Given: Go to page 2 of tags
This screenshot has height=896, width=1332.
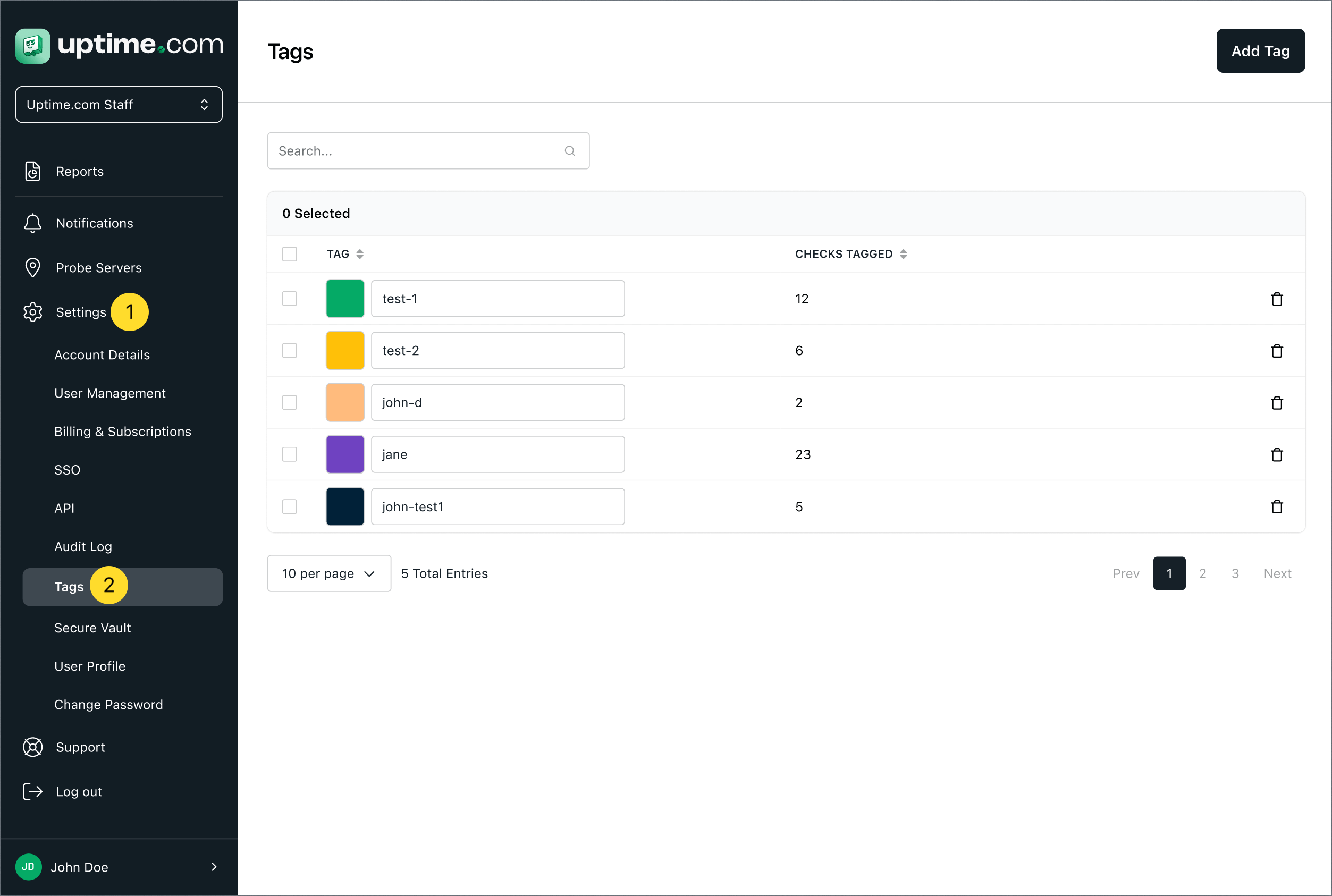Looking at the screenshot, I should pos(1202,573).
